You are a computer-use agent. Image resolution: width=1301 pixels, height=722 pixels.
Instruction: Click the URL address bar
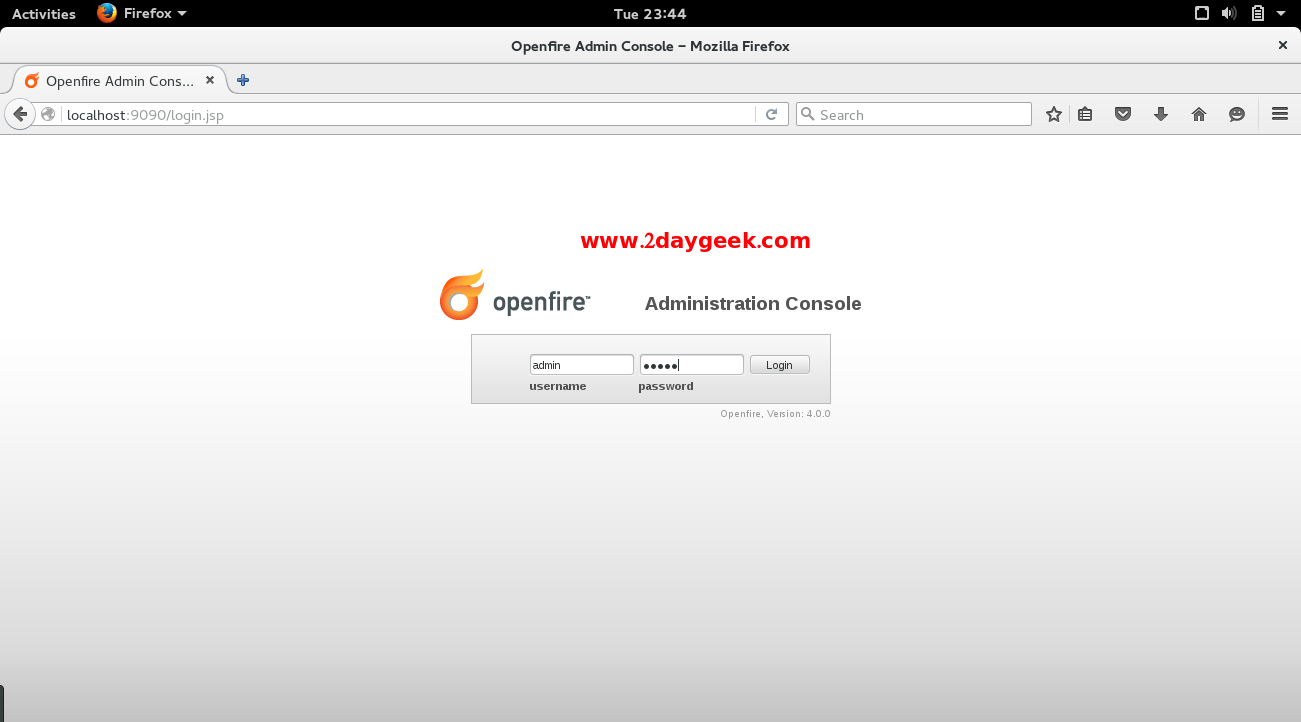pos(410,114)
